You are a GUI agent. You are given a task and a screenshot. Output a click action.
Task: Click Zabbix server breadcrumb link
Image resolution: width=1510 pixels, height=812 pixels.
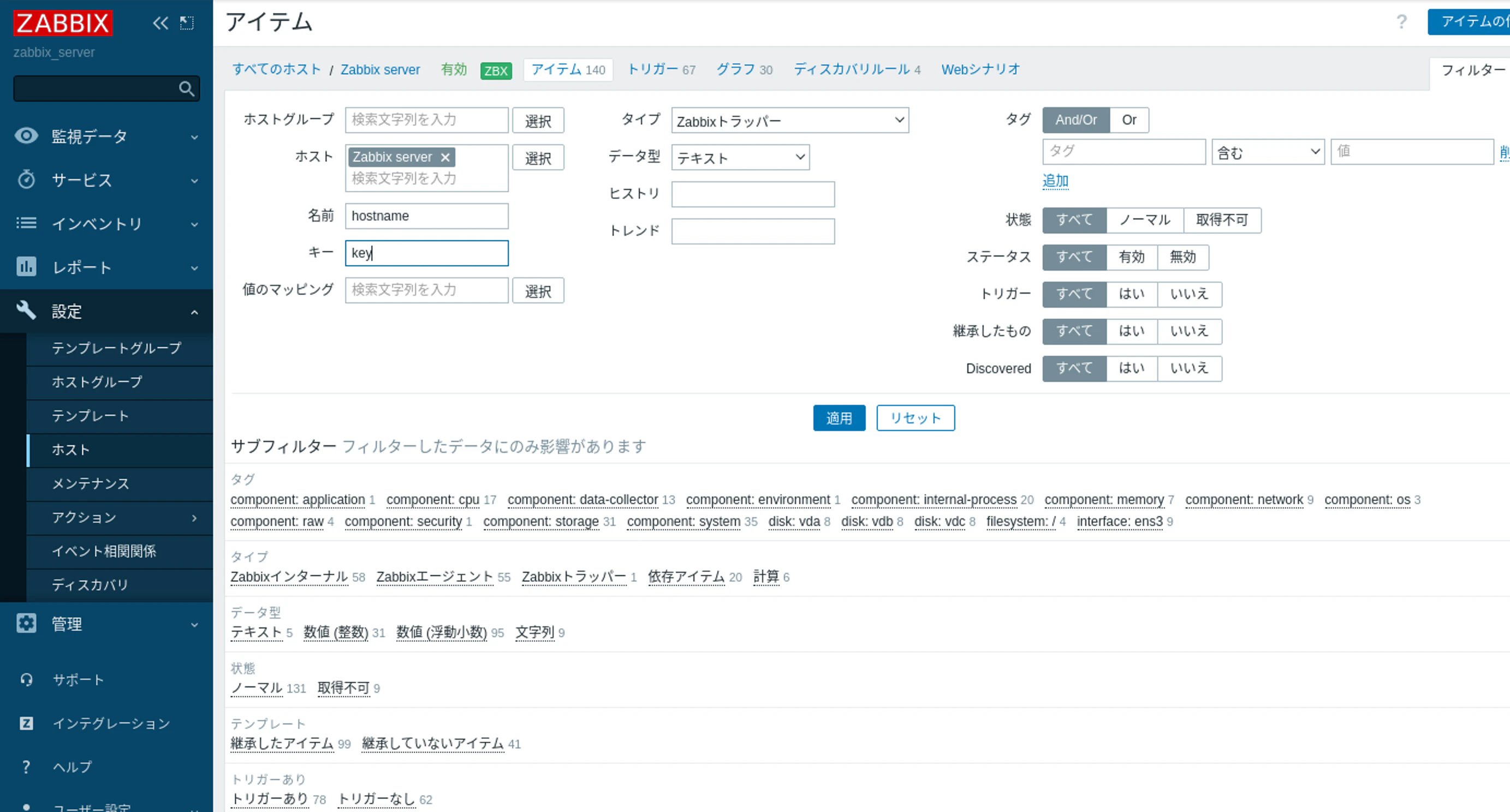(x=380, y=70)
